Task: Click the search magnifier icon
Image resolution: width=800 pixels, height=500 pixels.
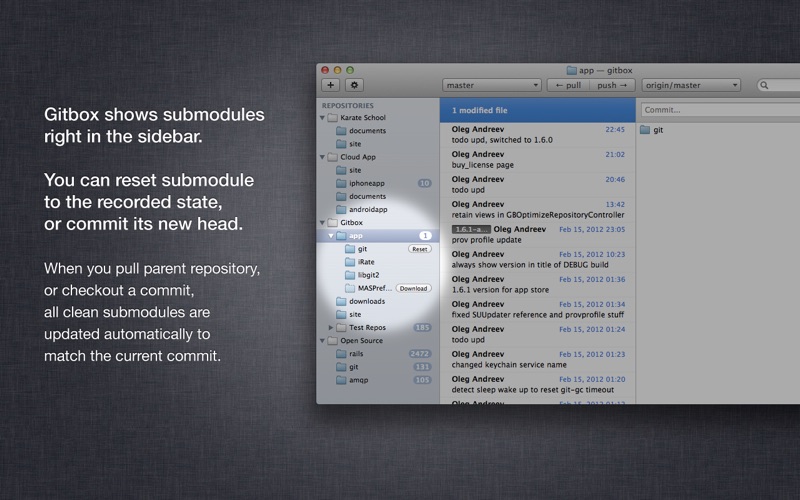Action: [766, 86]
